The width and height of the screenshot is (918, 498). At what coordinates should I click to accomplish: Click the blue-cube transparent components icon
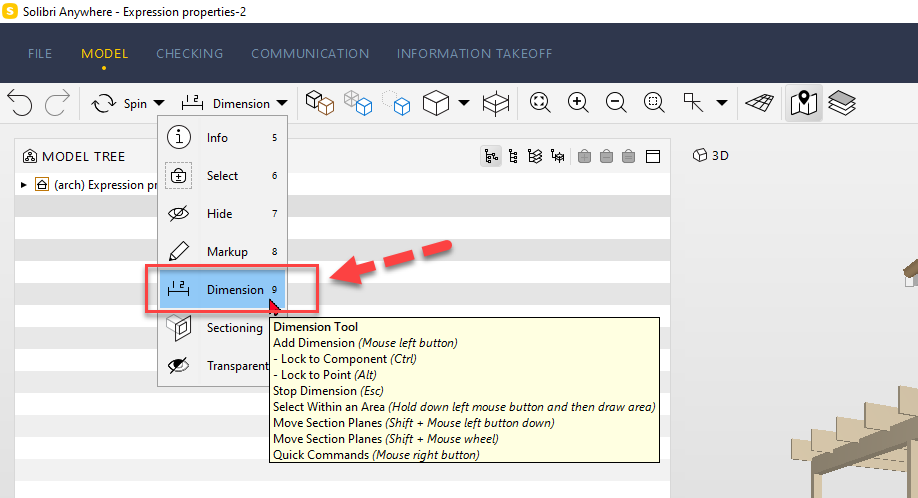pos(358,103)
